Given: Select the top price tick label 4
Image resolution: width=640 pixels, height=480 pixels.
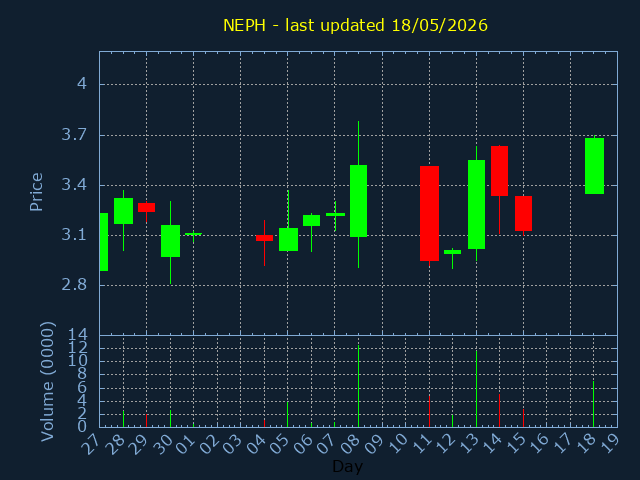Looking at the screenshot, I should pos(82,84).
